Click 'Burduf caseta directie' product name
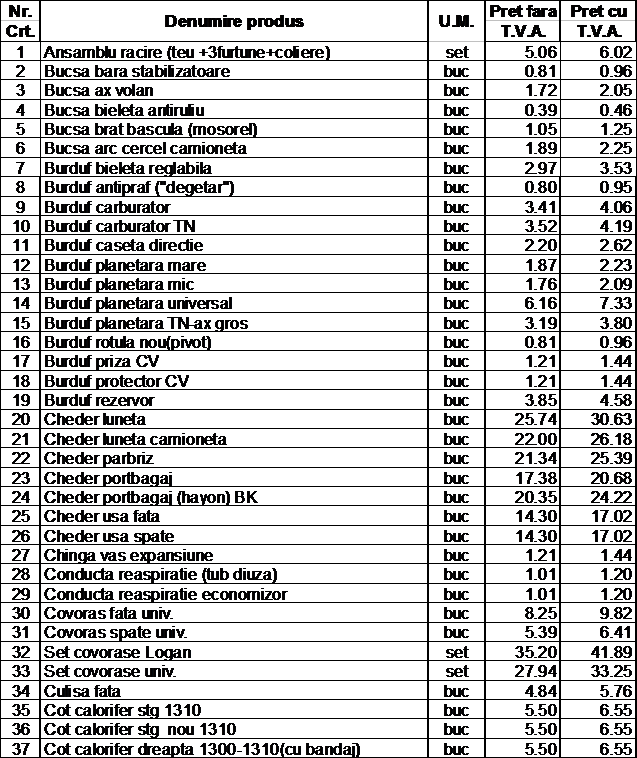This screenshot has height=758, width=637. pyautogui.click(x=234, y=245)
